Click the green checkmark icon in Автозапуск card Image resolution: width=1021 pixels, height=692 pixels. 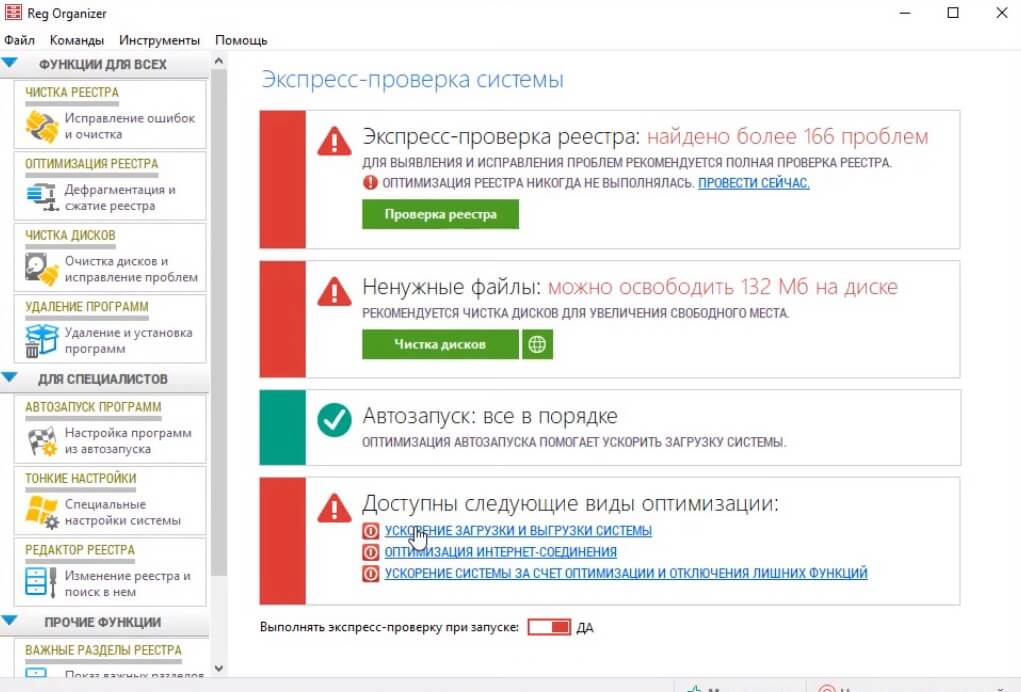[335, 420]
